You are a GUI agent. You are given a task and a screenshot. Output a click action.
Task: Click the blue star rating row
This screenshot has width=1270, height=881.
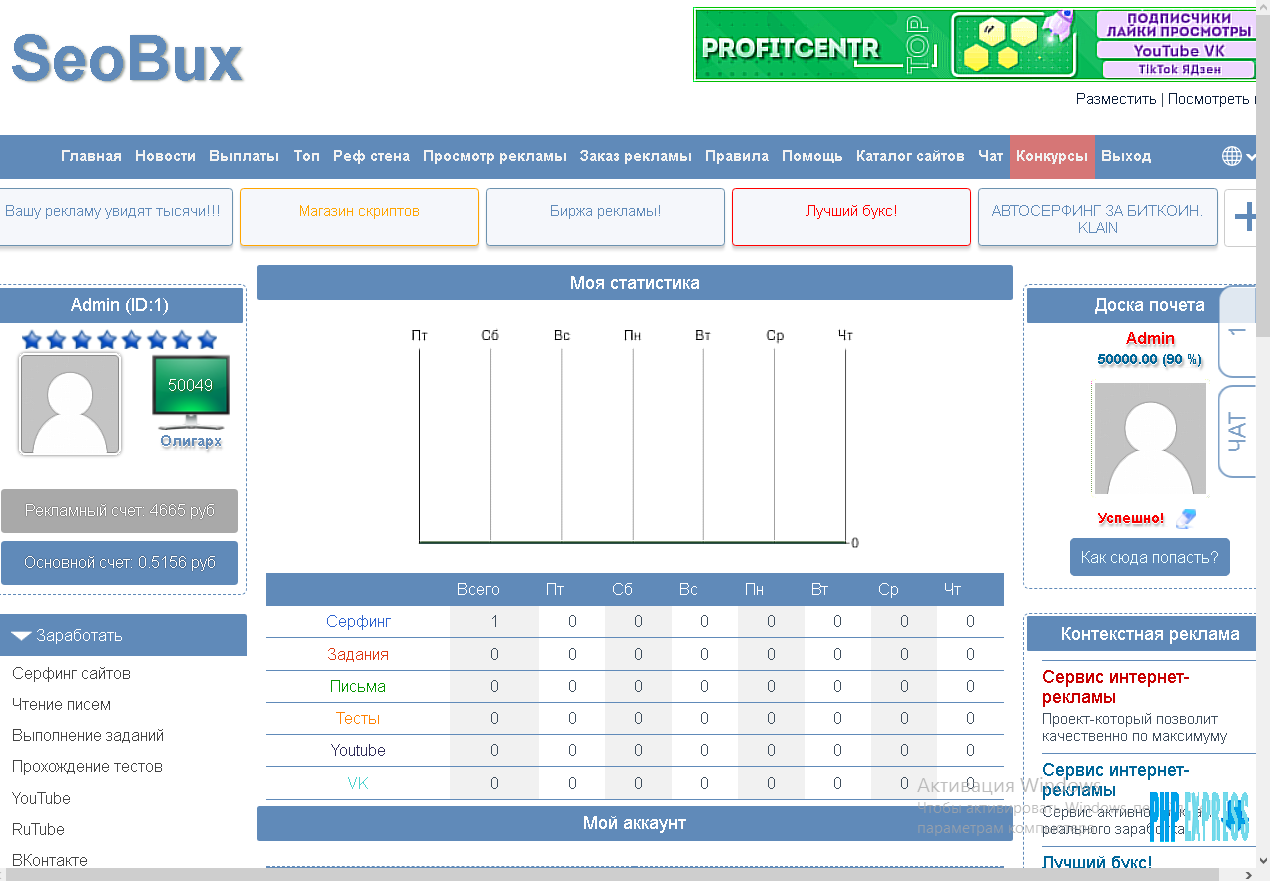(x=119, y=340)
